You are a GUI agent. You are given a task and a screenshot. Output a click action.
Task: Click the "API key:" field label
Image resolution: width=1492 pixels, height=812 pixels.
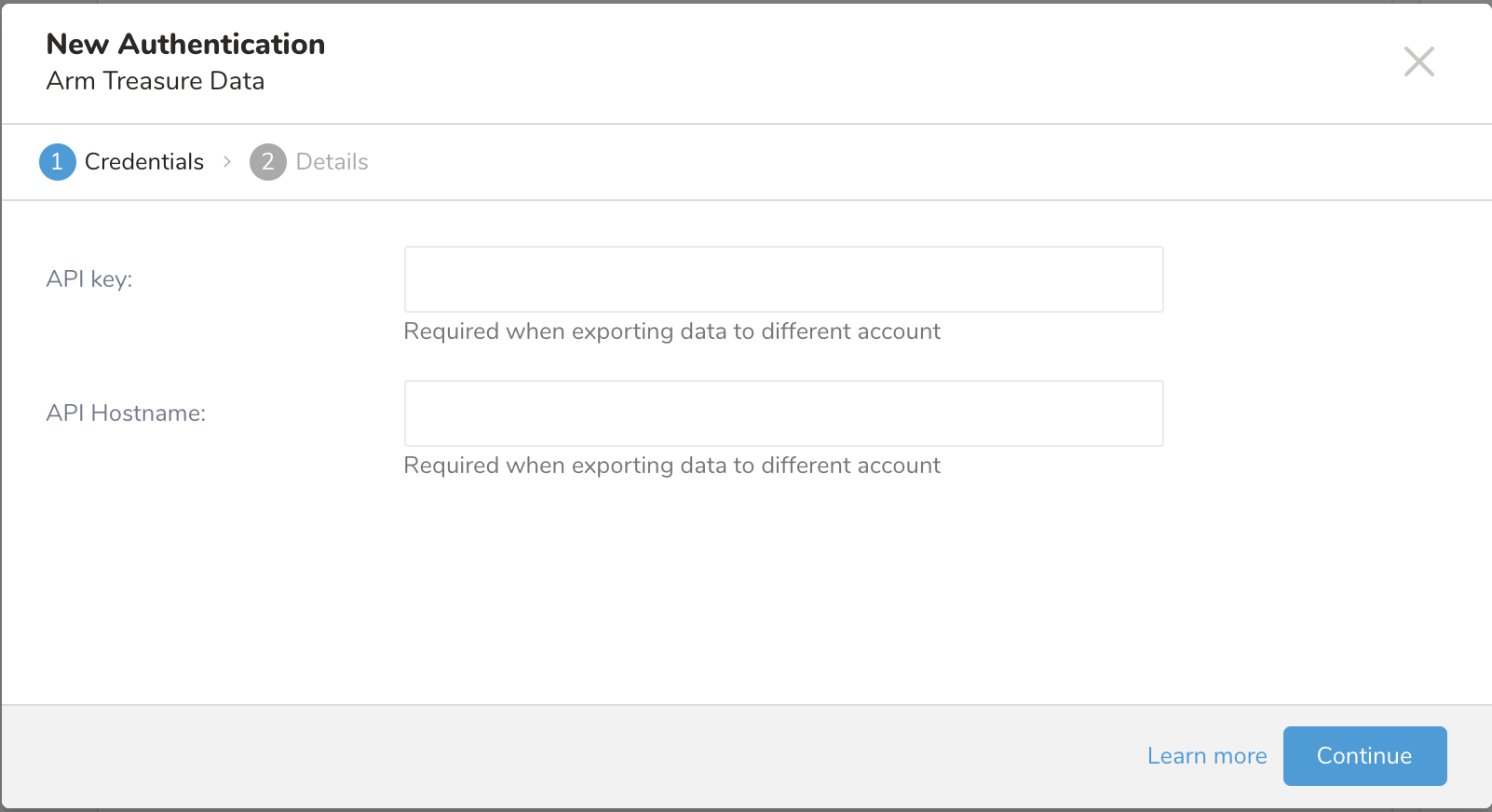[x=89, y=279]
